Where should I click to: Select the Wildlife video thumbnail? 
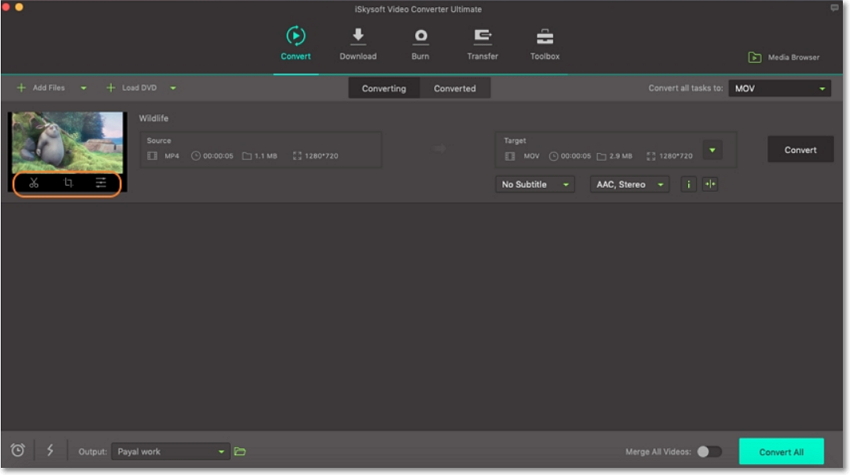tap(67, 141)
